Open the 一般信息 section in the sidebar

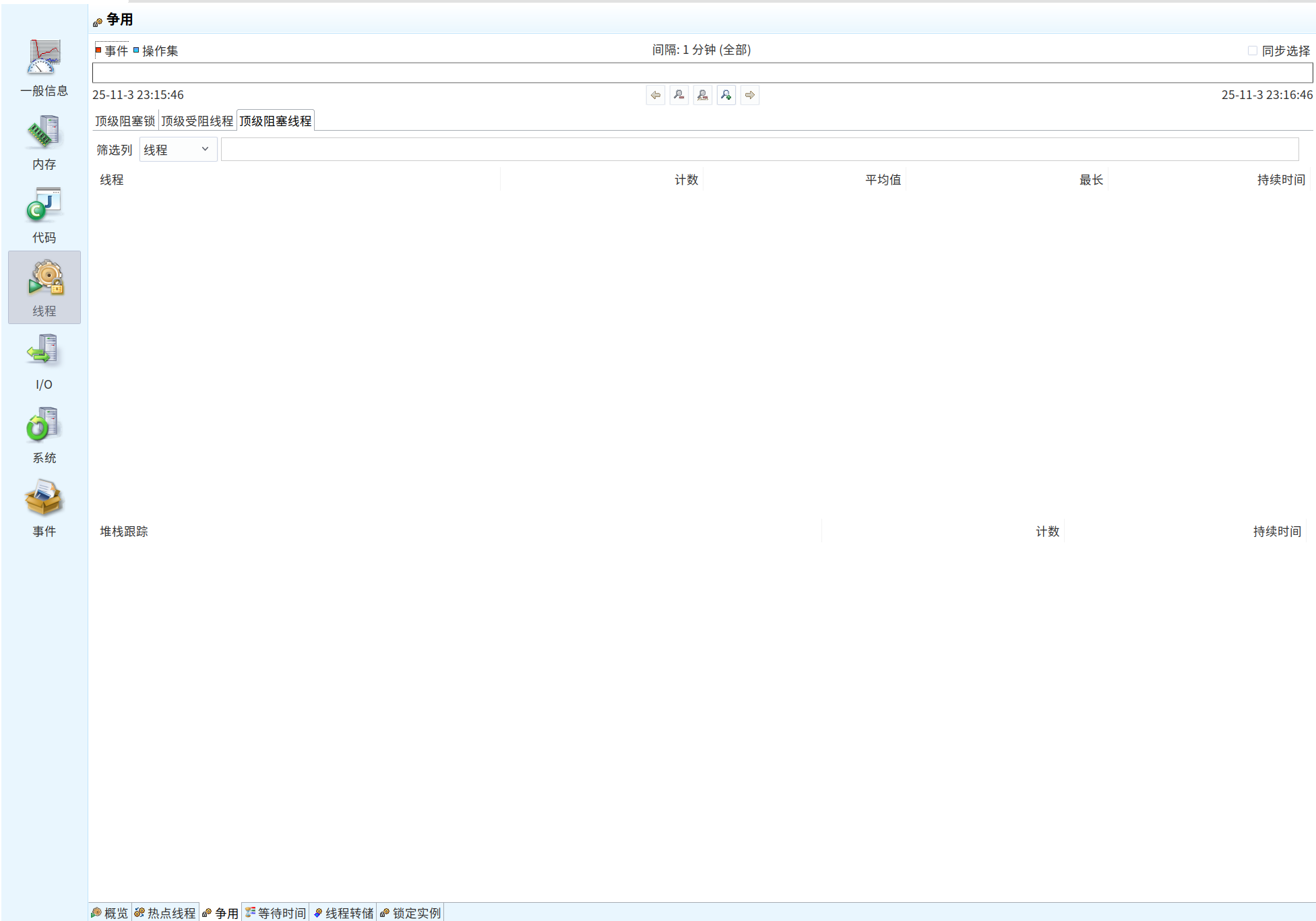coord(44,67)
